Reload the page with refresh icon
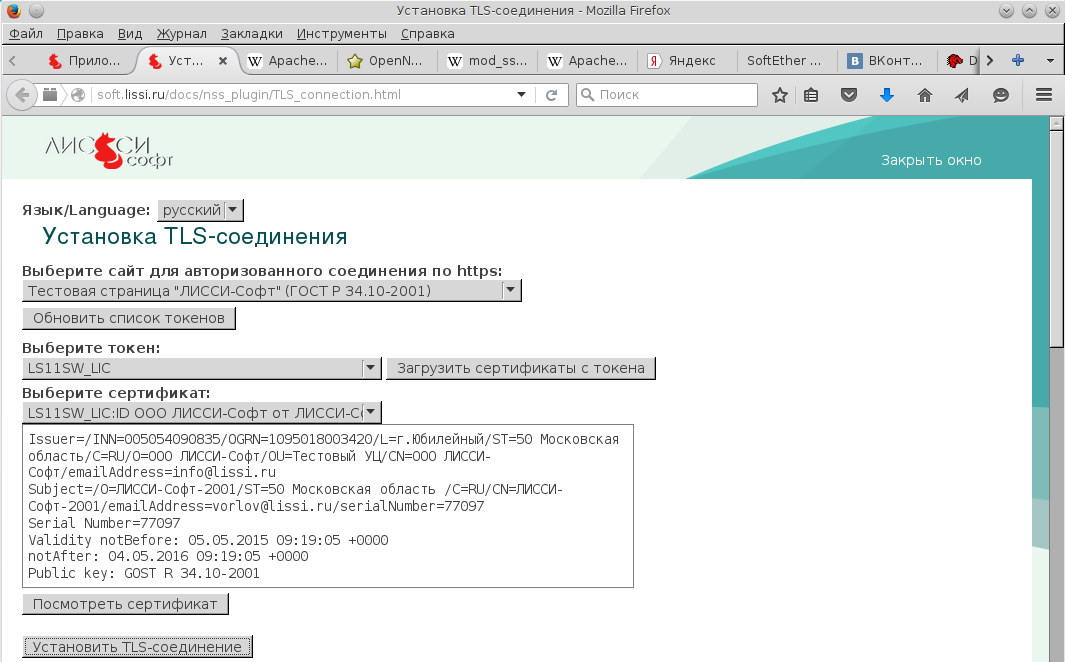The width and height of the screenshot is (1065, 662). click(x=551, y=95)
